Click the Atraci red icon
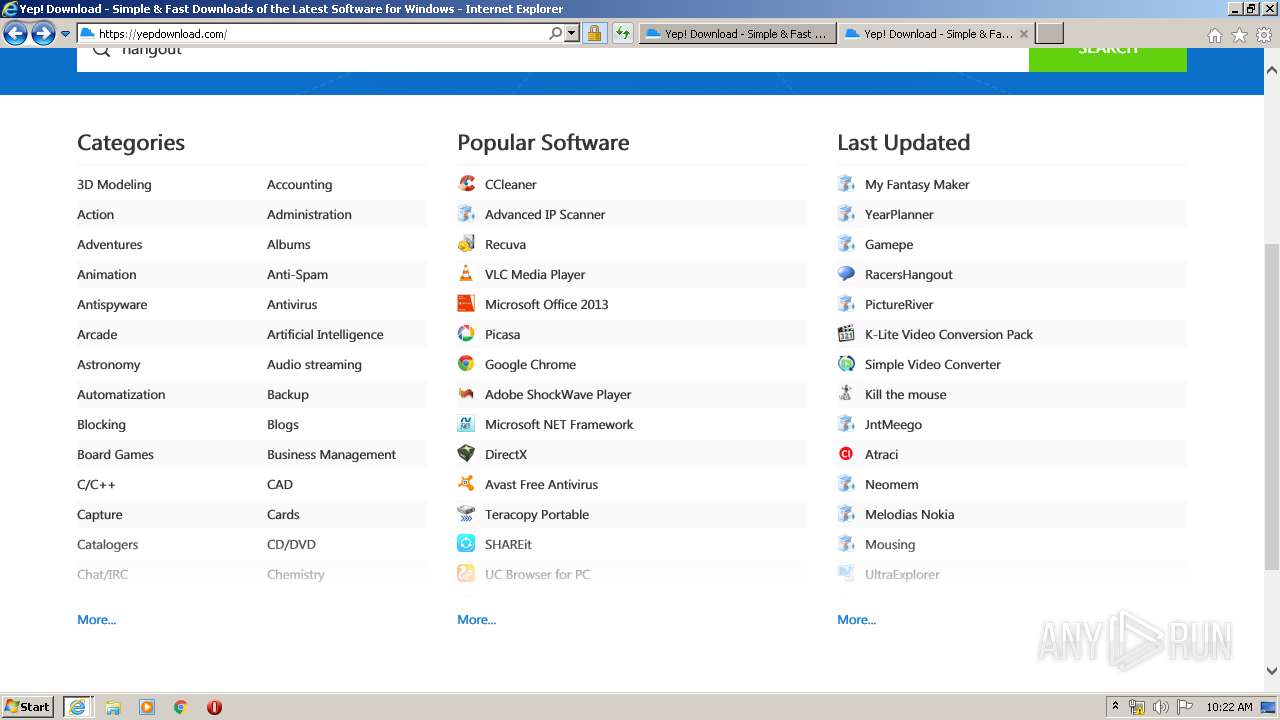Viewport: 1280px width, 720px height. click(x=846, y=454)
